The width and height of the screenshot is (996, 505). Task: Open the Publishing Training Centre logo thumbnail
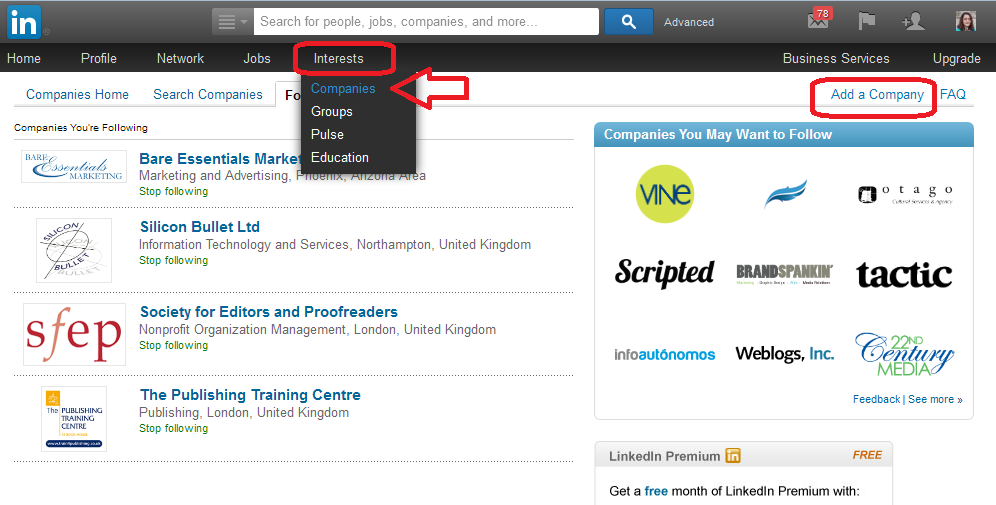[x=74, y=418]
